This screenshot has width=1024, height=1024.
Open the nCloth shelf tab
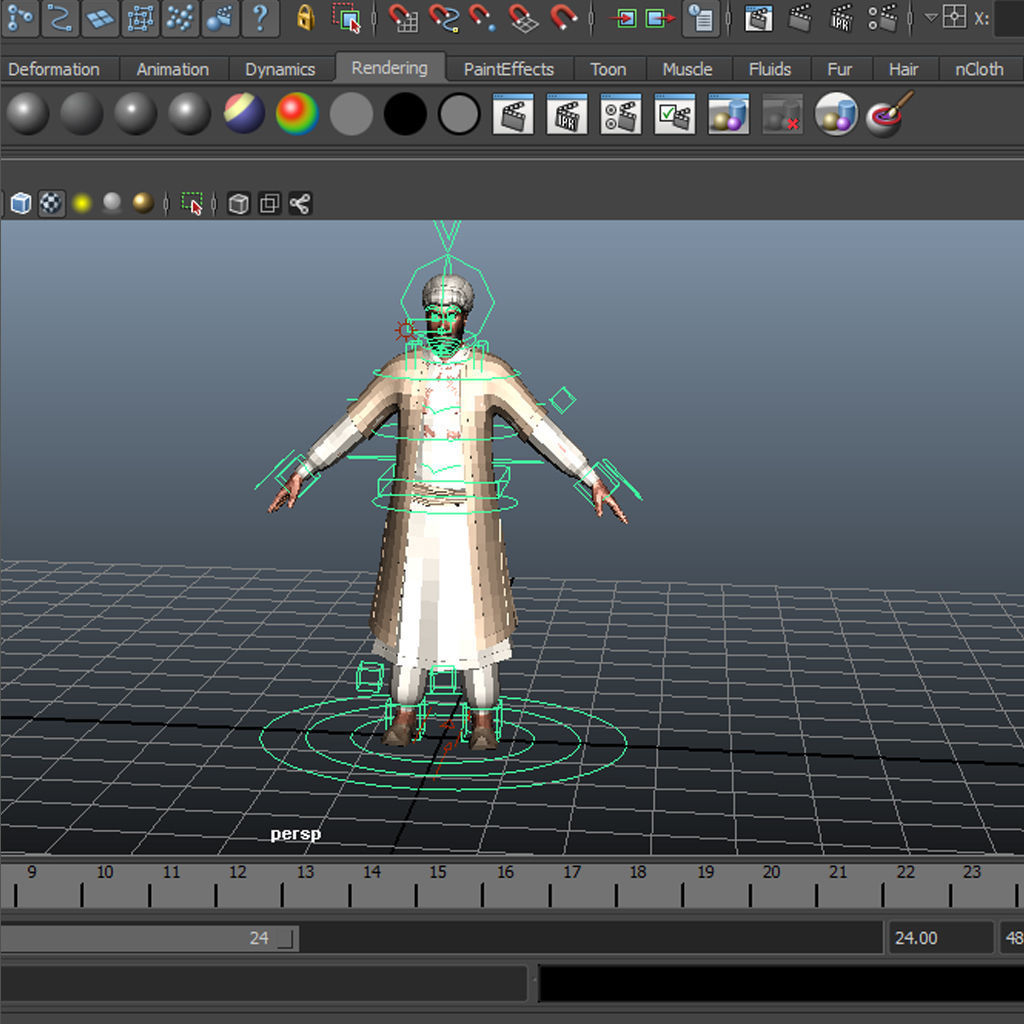pyautogui.click(x=980, y=69)
